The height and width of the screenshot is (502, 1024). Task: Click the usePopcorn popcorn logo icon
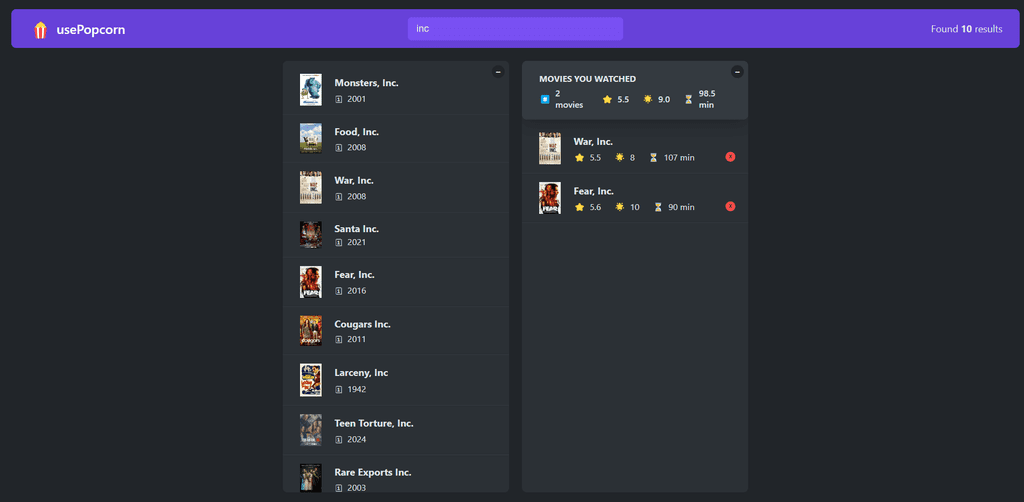pyautogui.click(x=40, y=30)
